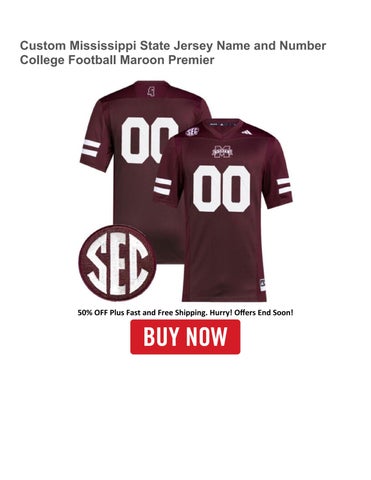
Task: Click white sleeve stripes on back jersey
Action: [x=91, y=149]
